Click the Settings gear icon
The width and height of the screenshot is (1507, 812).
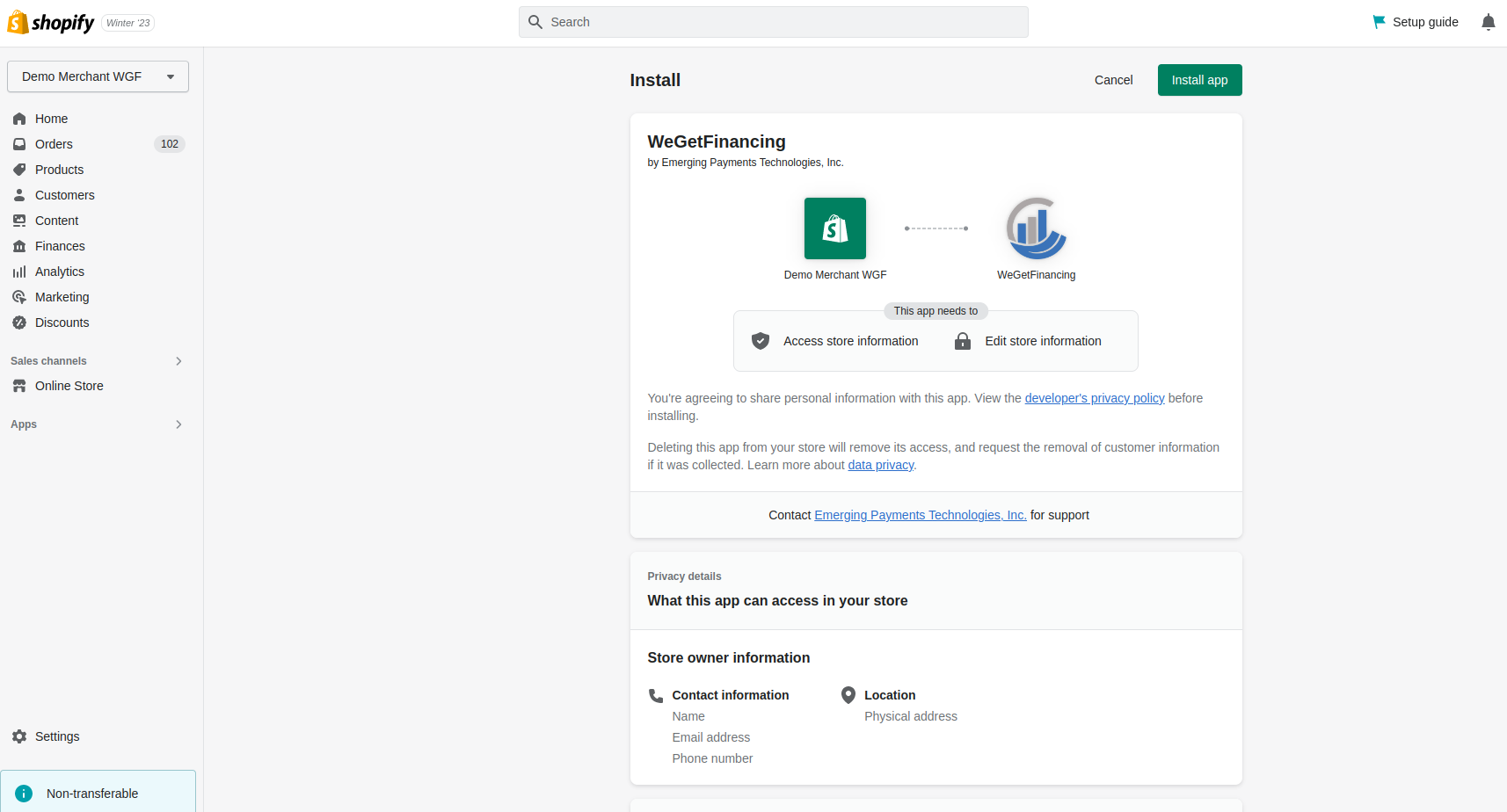pyautogui.click(x=19, y=736)
